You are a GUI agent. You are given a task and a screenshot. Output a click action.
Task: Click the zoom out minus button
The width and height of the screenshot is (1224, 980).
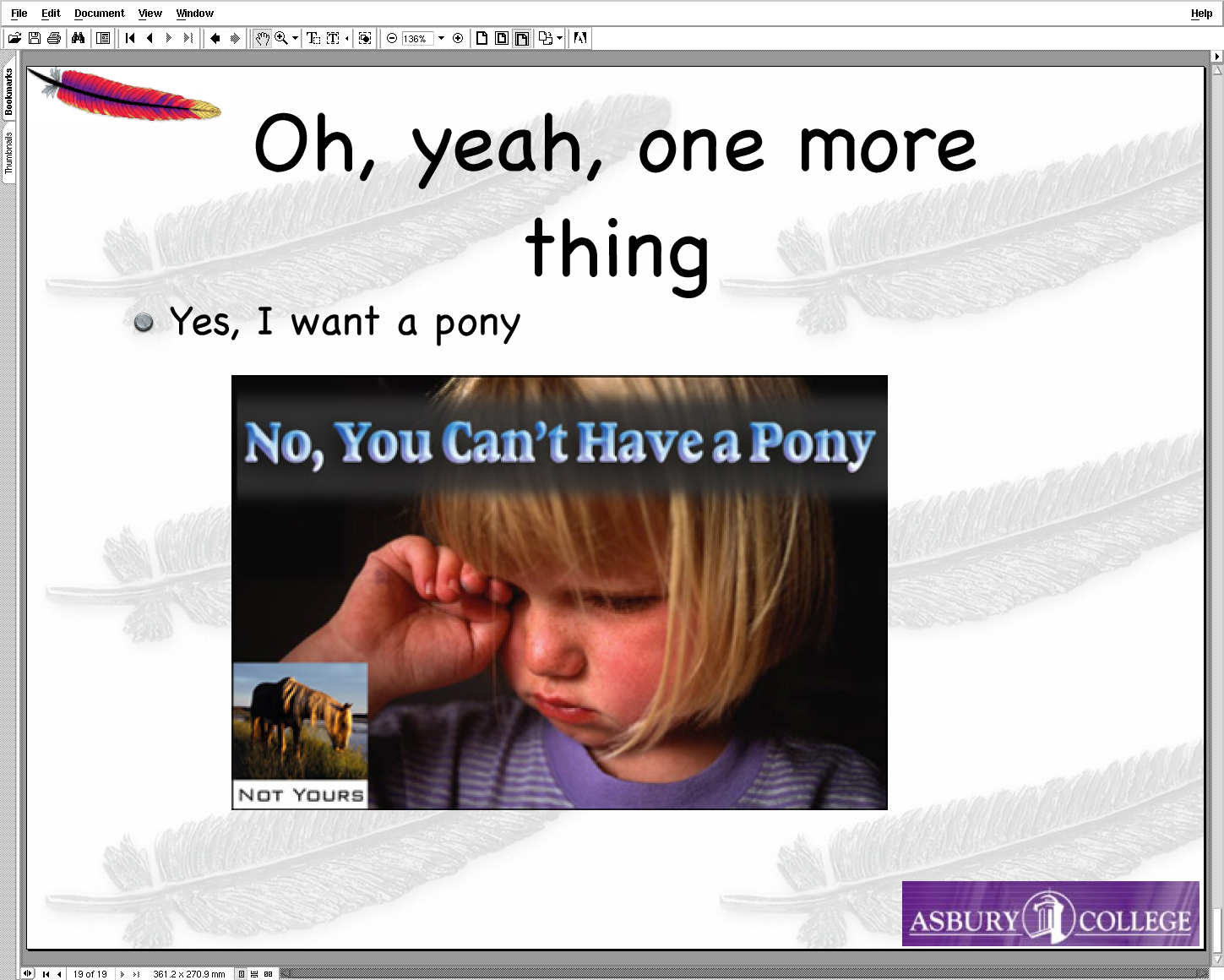click(x=392, y=38)
